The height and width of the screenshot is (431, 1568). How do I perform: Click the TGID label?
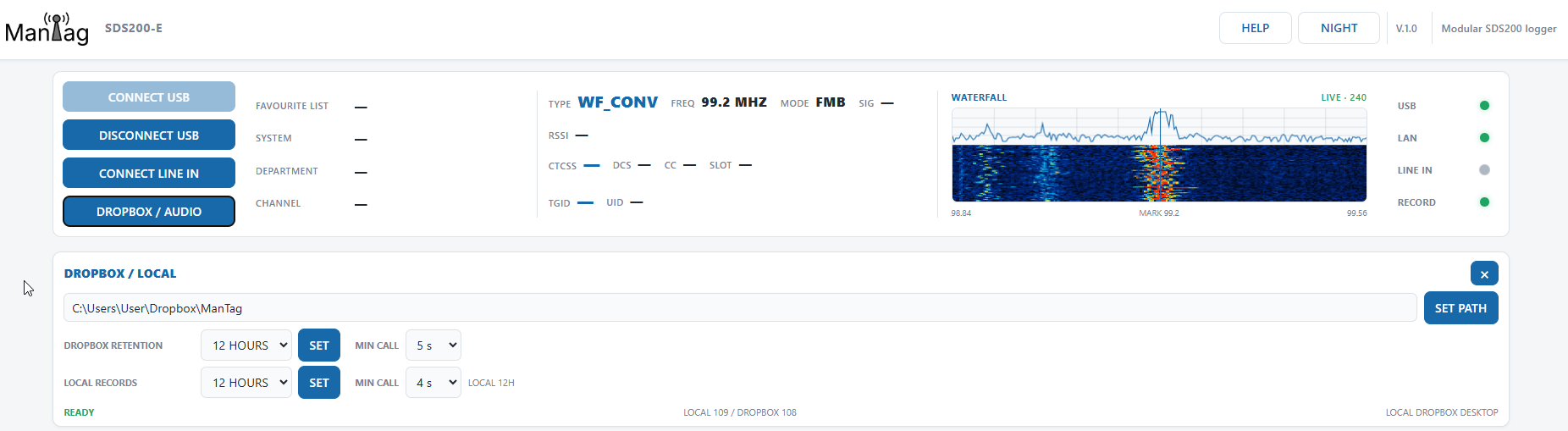coord(559,203)
